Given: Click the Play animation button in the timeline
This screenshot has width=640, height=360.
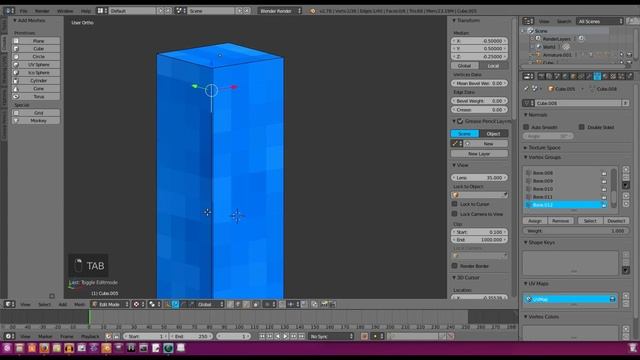Looking at the screenshot, I should (285, 336).
